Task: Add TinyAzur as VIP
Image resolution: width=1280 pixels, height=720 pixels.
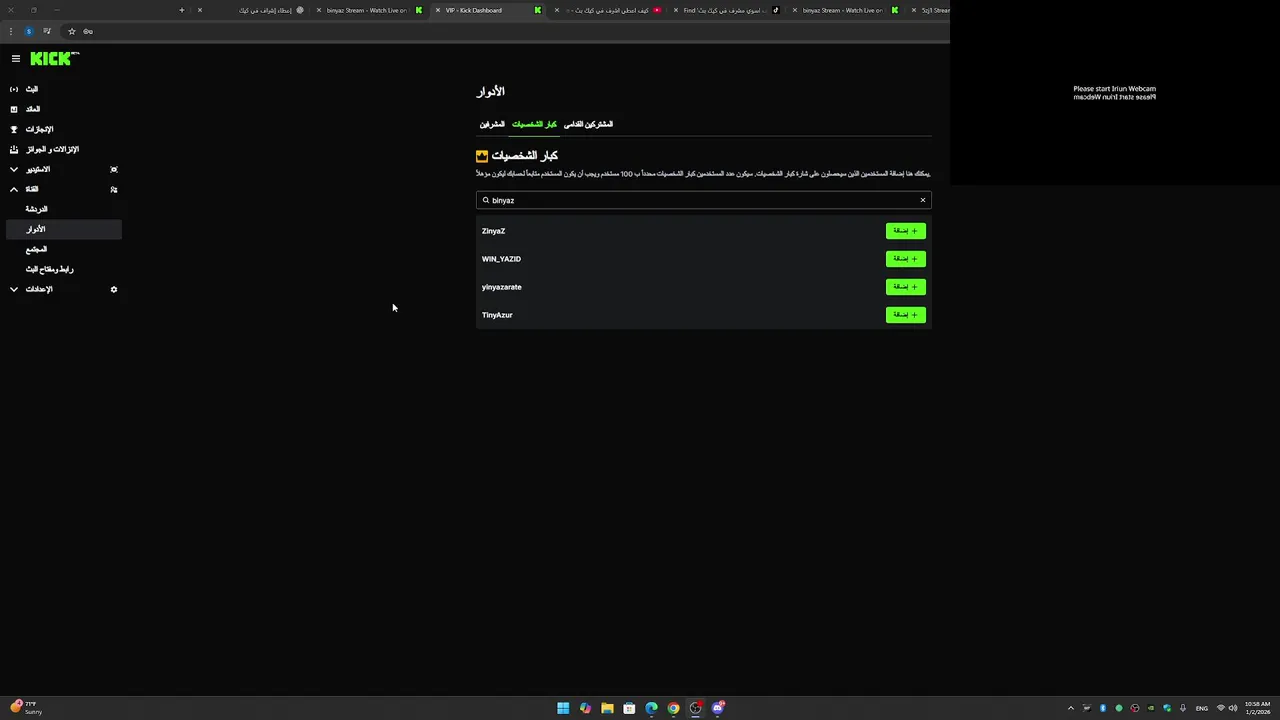Action: pos(906,315)
